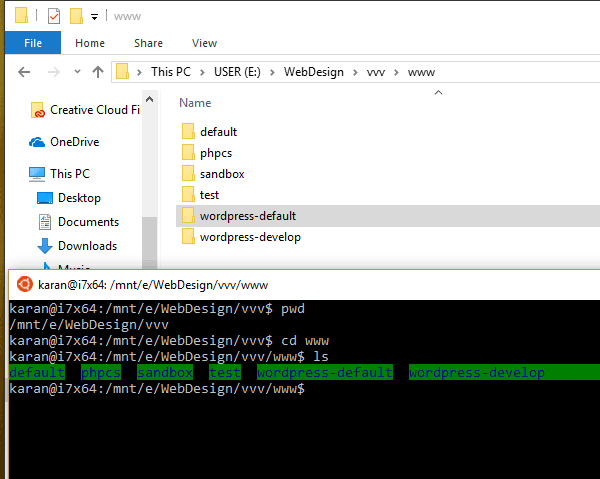Click the test folder's icon

pos(188,194)
